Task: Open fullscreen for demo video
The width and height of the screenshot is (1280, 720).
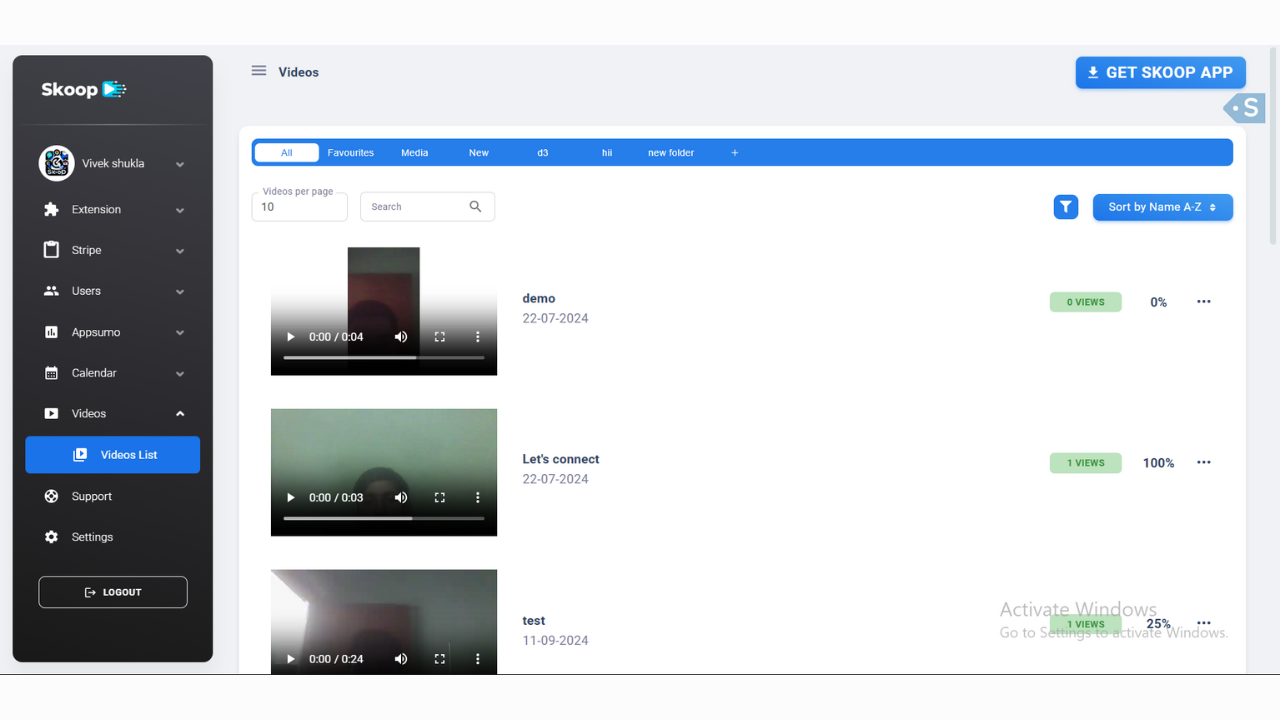Action: [439, 337]
